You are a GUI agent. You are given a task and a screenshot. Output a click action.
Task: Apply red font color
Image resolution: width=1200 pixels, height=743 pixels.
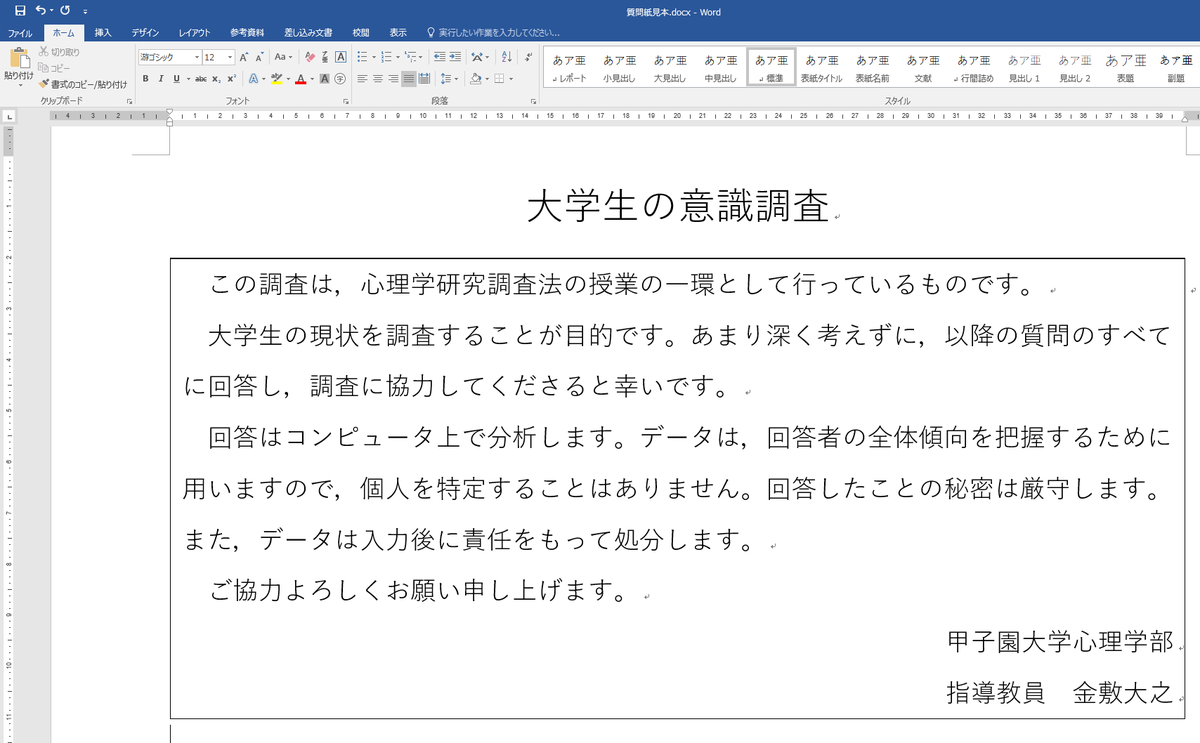click(300, 78)
